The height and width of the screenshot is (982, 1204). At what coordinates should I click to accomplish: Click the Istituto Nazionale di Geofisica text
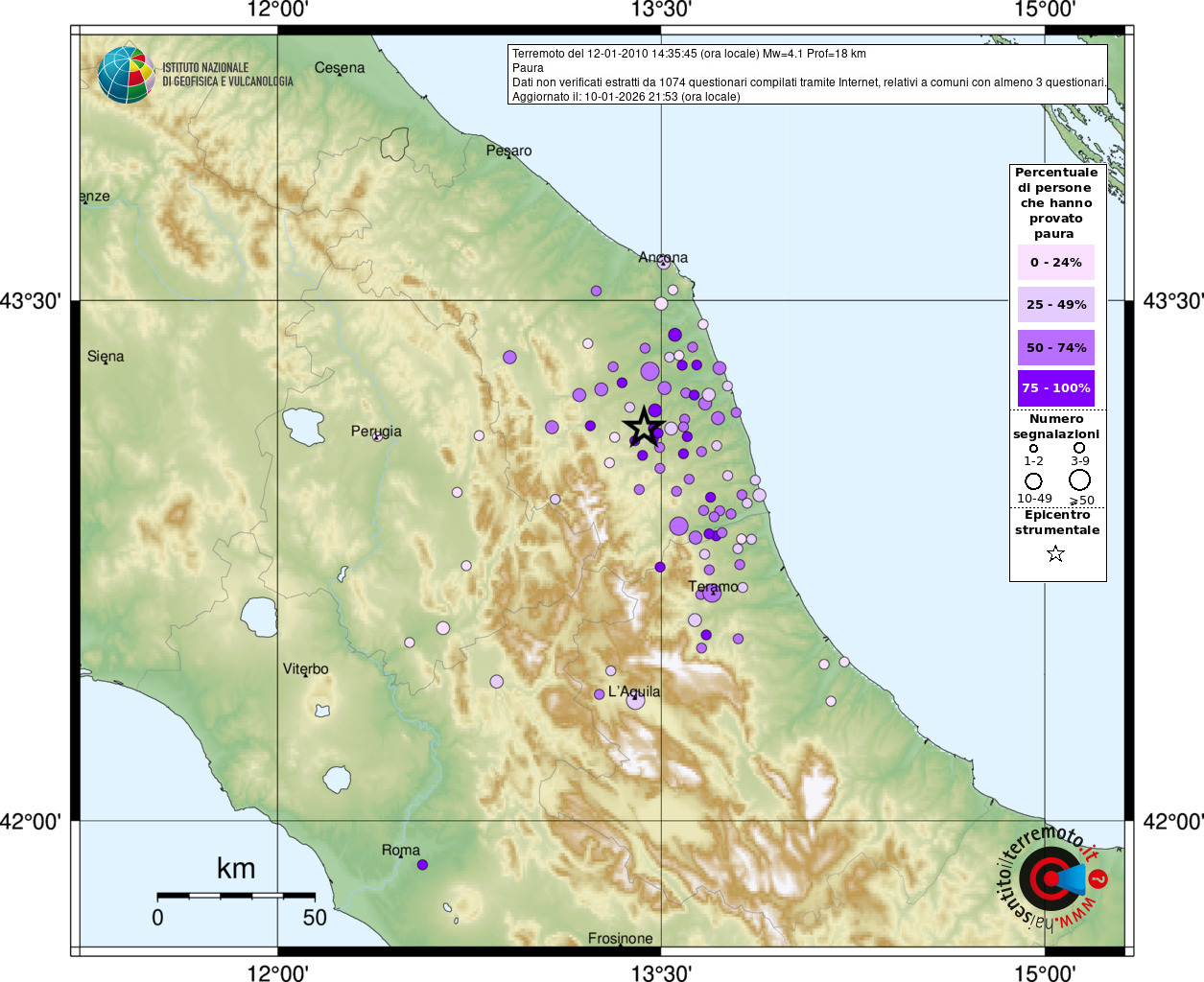[x=227, y=75]
